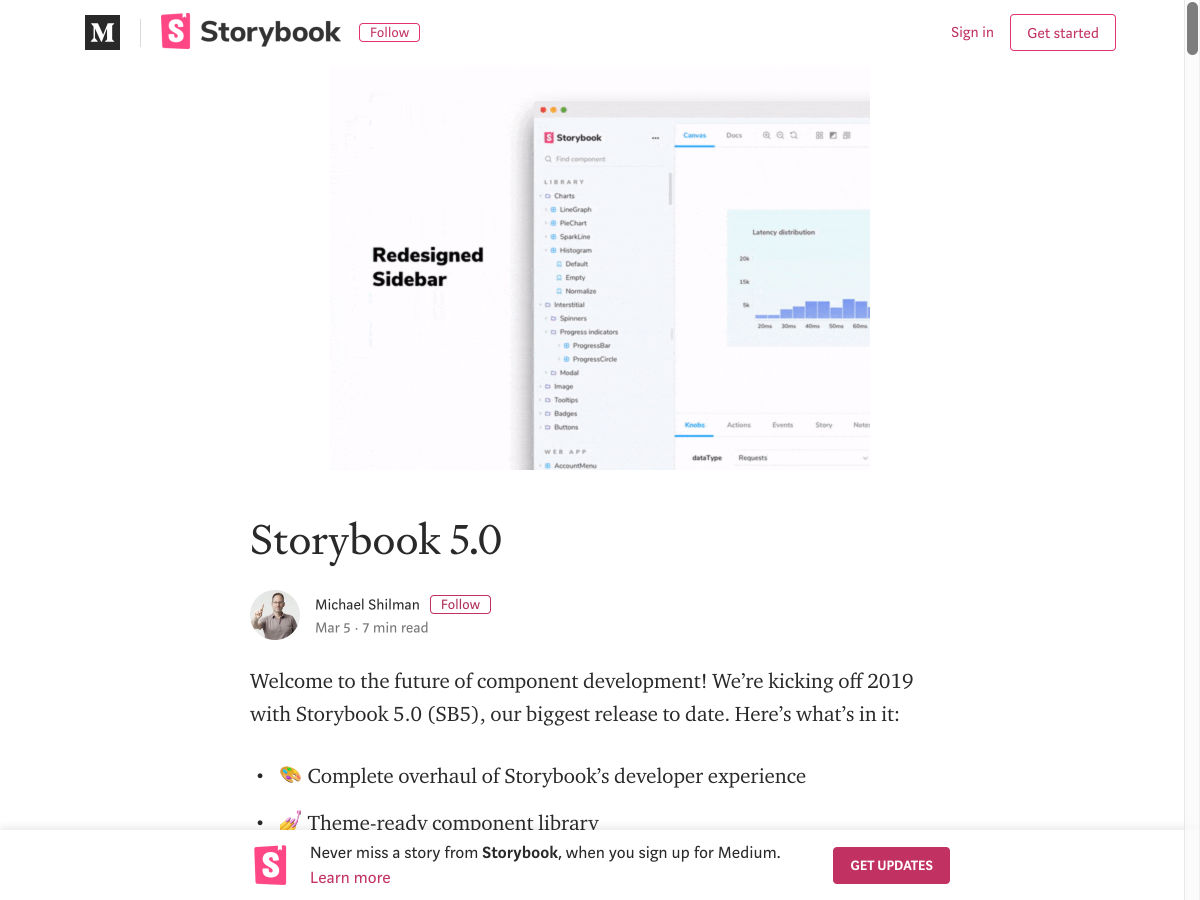Select the artist palette emoji bullet

click(290, 775)
